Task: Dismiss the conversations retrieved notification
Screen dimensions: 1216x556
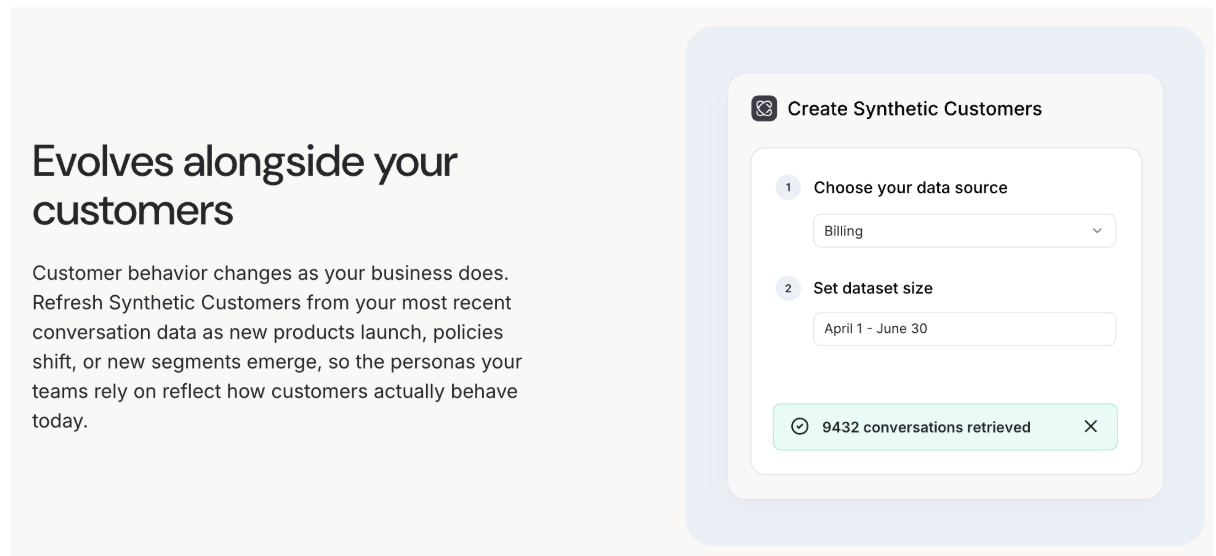Action: [x=1091, y=427]
